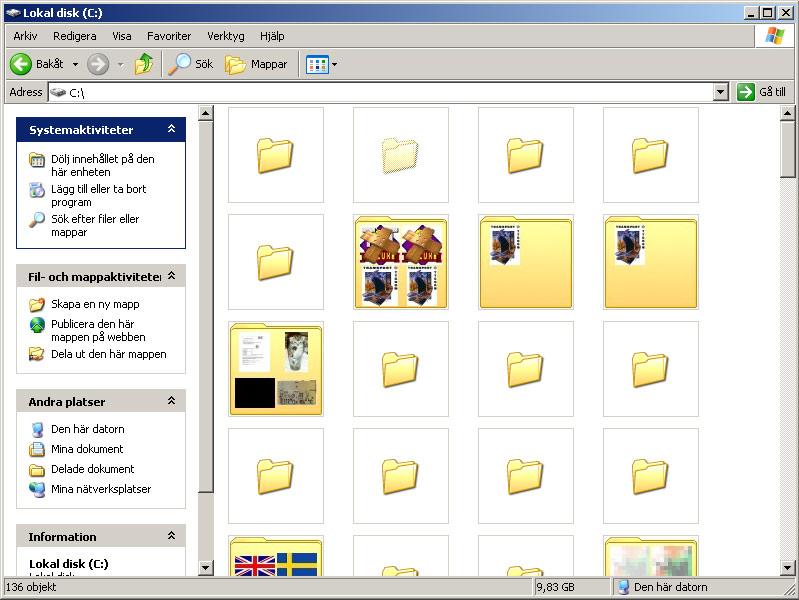The image size is (799, 600).
Task: Click the file list scroll down arrow
Action: click(x=789, y=568)
